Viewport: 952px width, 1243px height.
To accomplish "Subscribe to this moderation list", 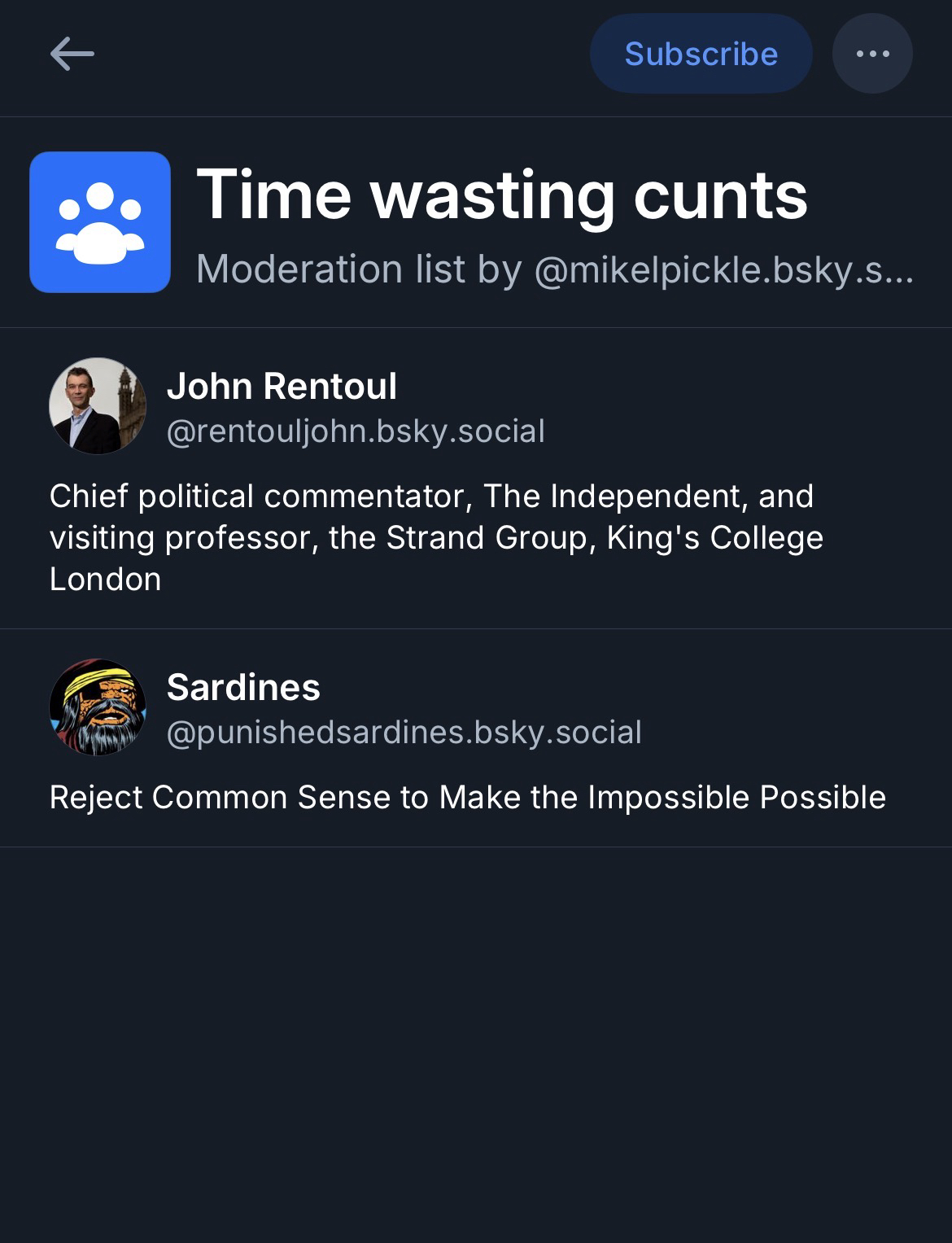I will [701, 54].
